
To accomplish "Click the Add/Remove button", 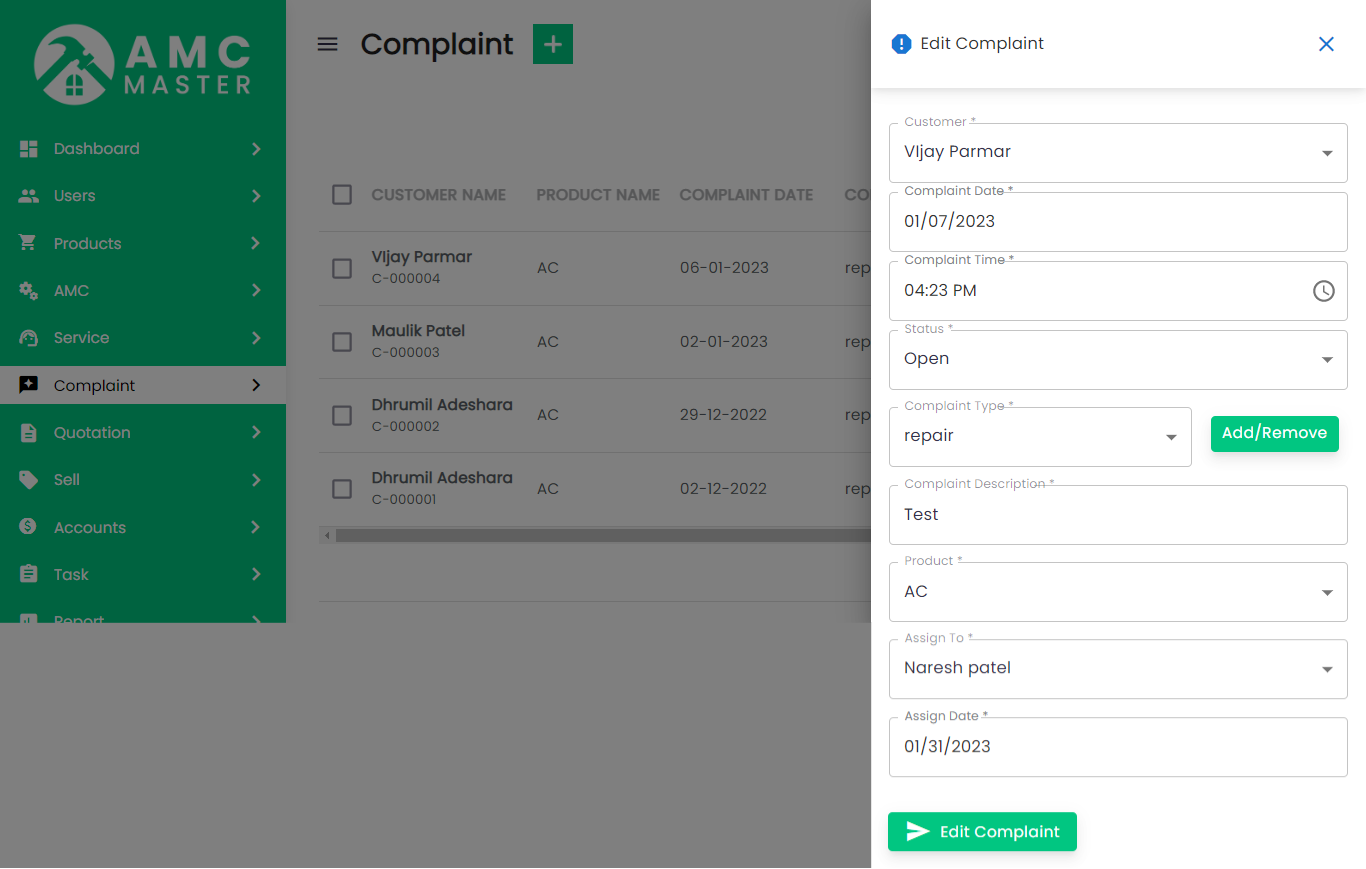I will (x=1274, y=434).
